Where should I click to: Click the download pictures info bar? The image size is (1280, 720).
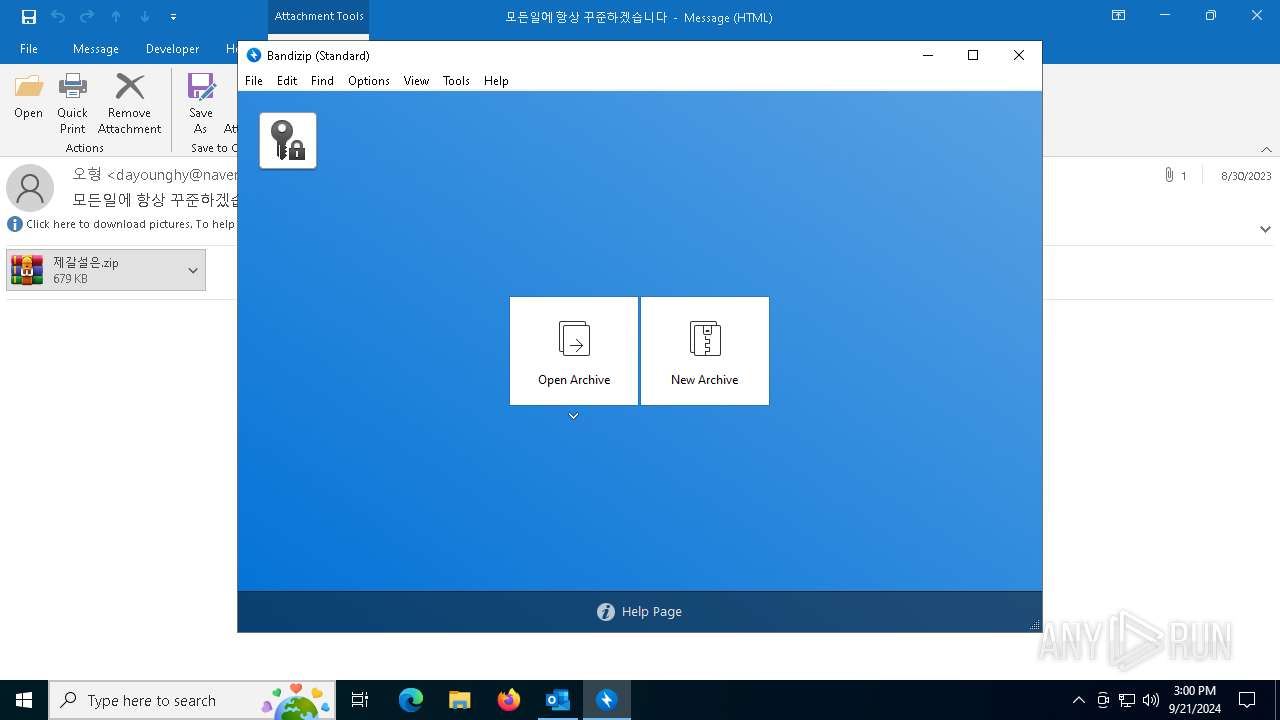click(x=122, y=224)
